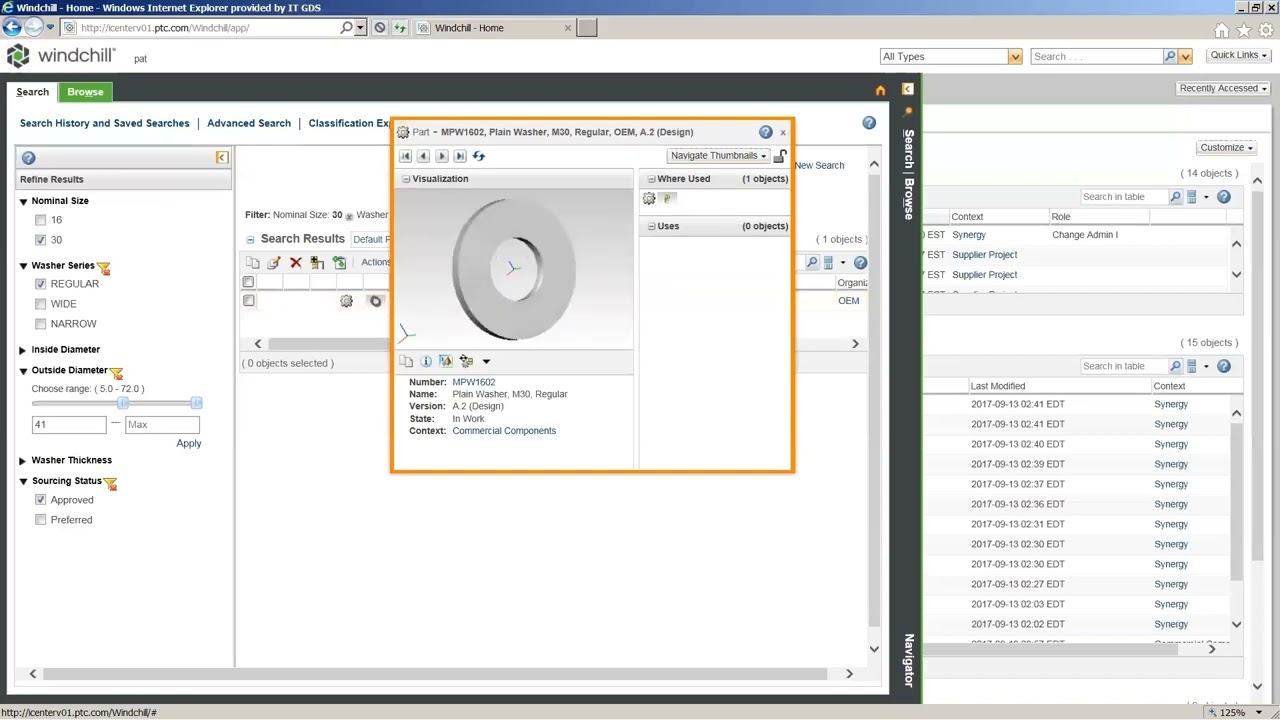Screen dimensions: 1280x720
Task: Click edit icon in Search Results toolbar
Action: coord(273,263)
